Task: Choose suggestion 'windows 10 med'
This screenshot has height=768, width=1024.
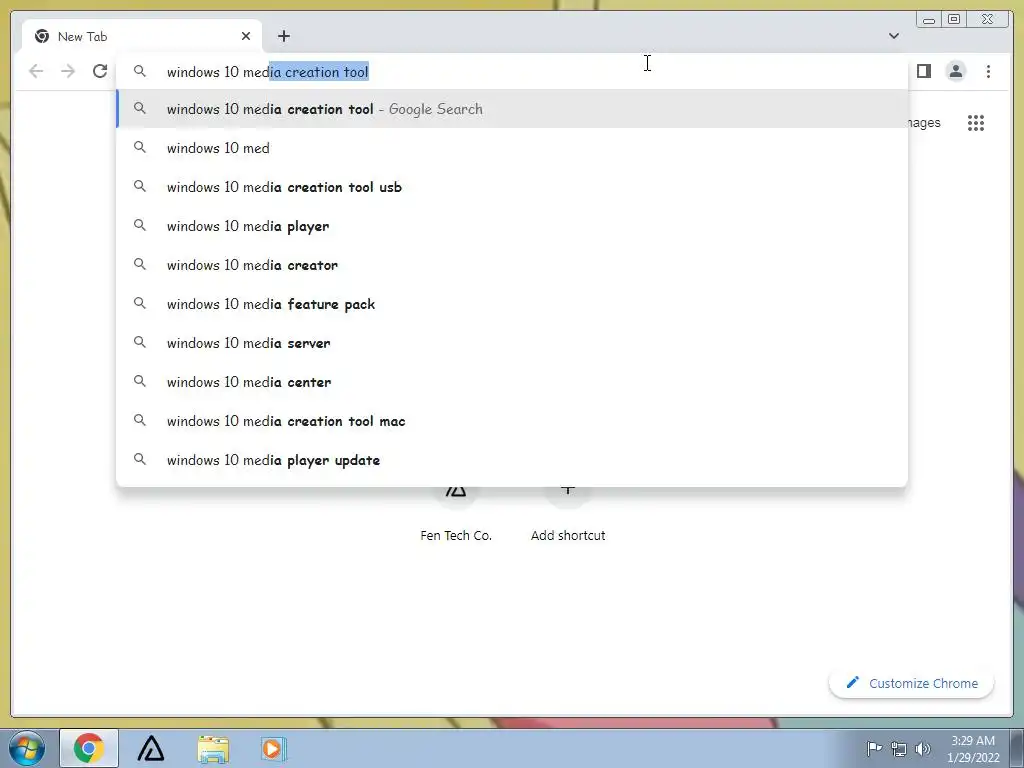Action: pos(512,148)
